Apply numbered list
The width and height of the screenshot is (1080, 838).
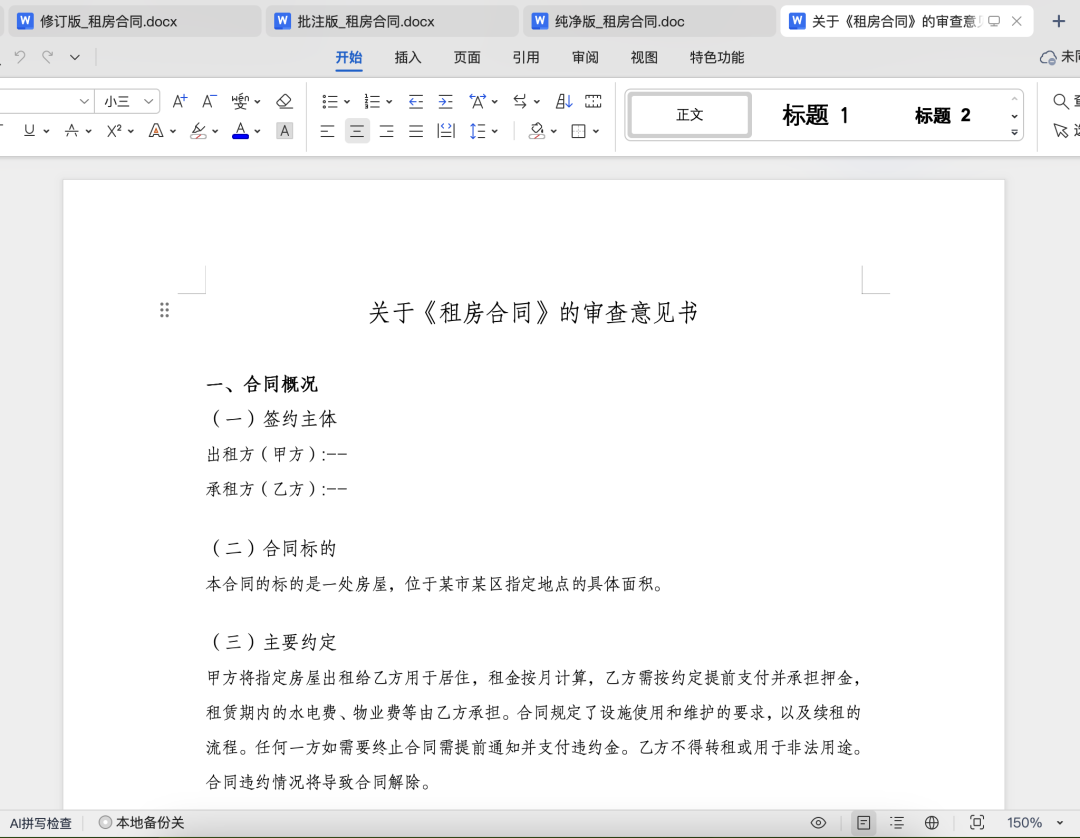(373, 102)
